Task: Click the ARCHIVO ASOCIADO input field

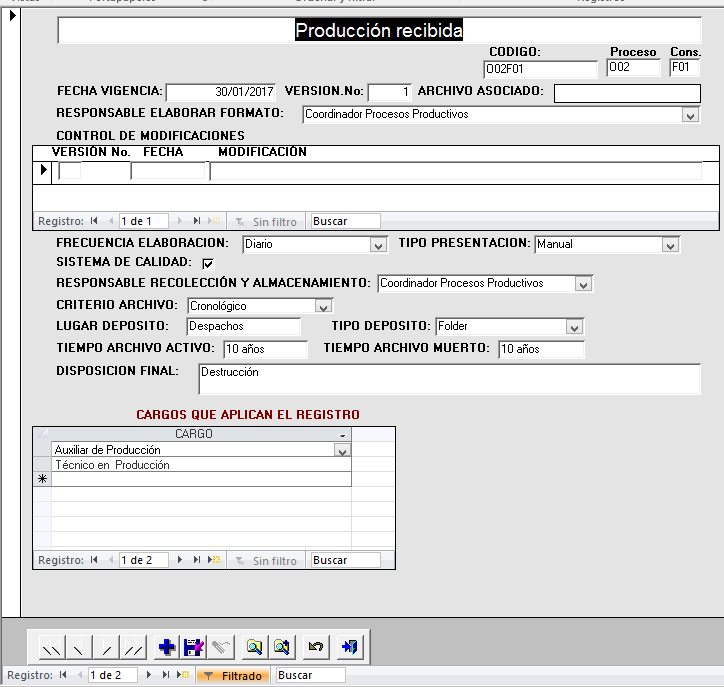Action: (x=627, y=93)
